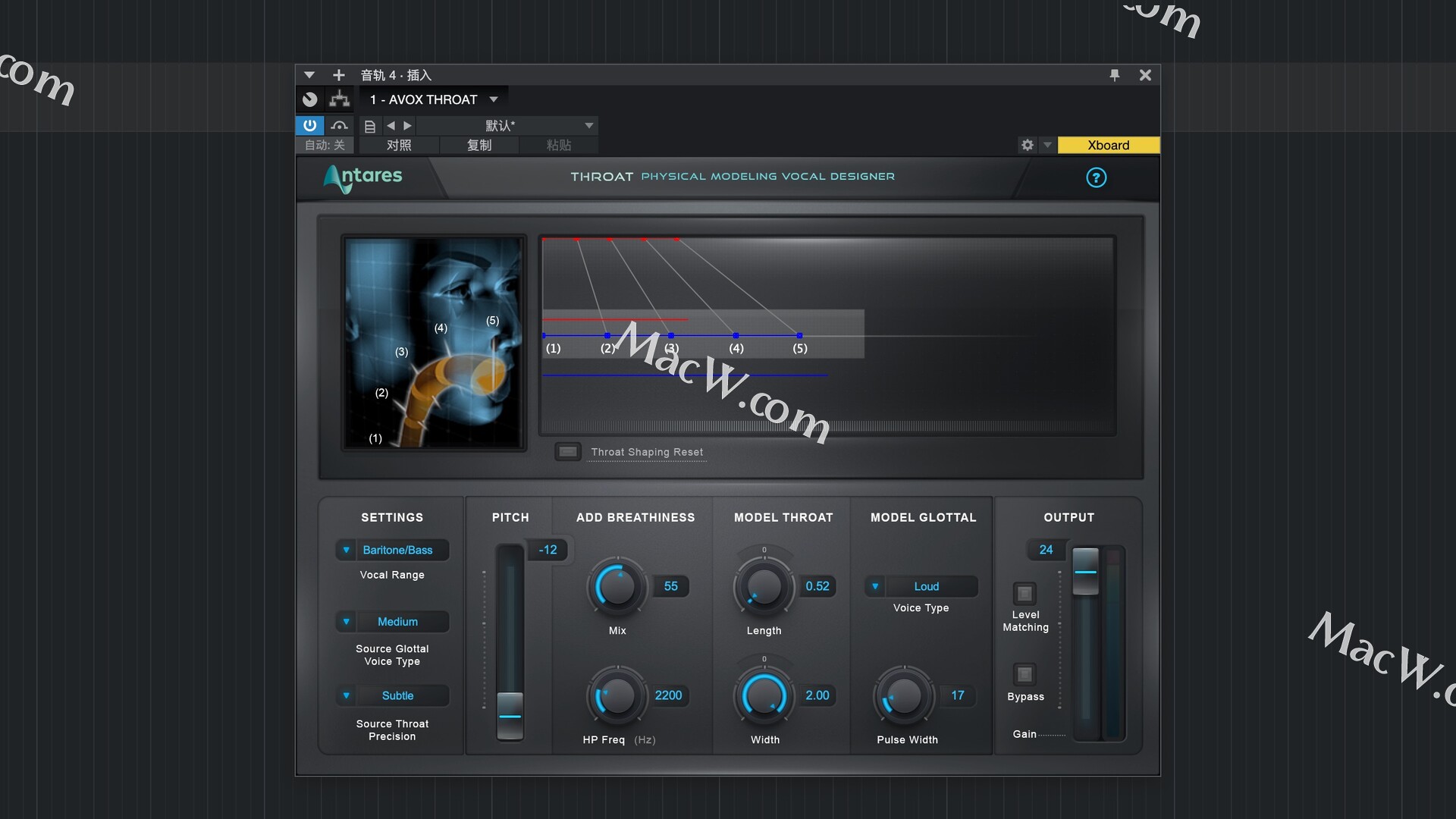Click throat shaping point (5) blue handle
Screen dimensions: 1456x819
click(x=799, y=335)
